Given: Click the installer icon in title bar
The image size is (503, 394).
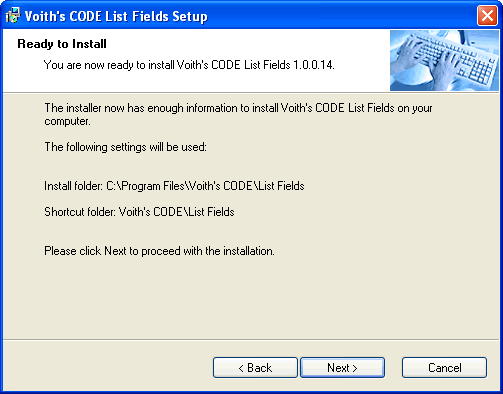Looking at the screenshot, I should point(13,16).
